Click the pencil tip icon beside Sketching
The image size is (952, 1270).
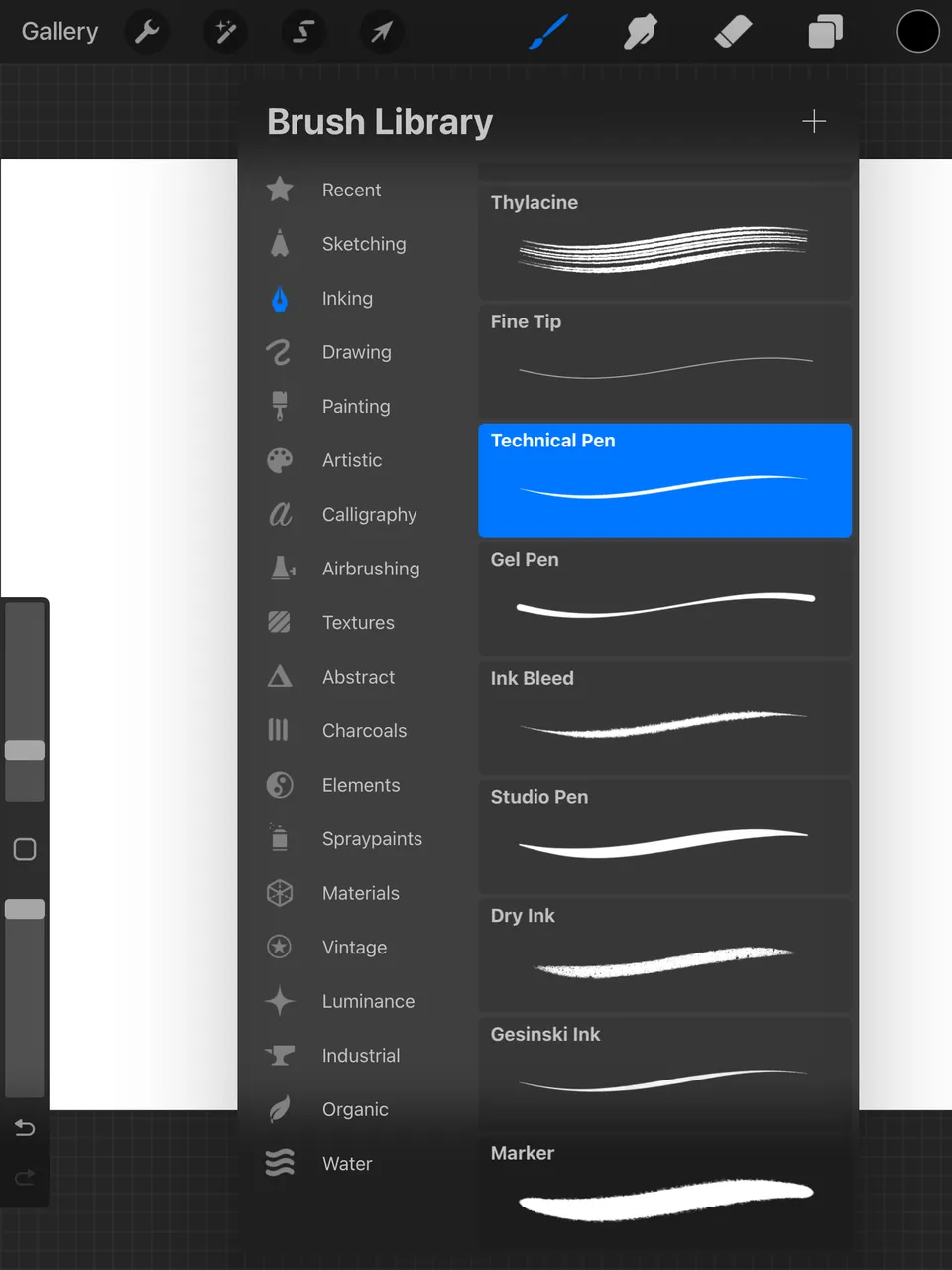coord(280,243)
